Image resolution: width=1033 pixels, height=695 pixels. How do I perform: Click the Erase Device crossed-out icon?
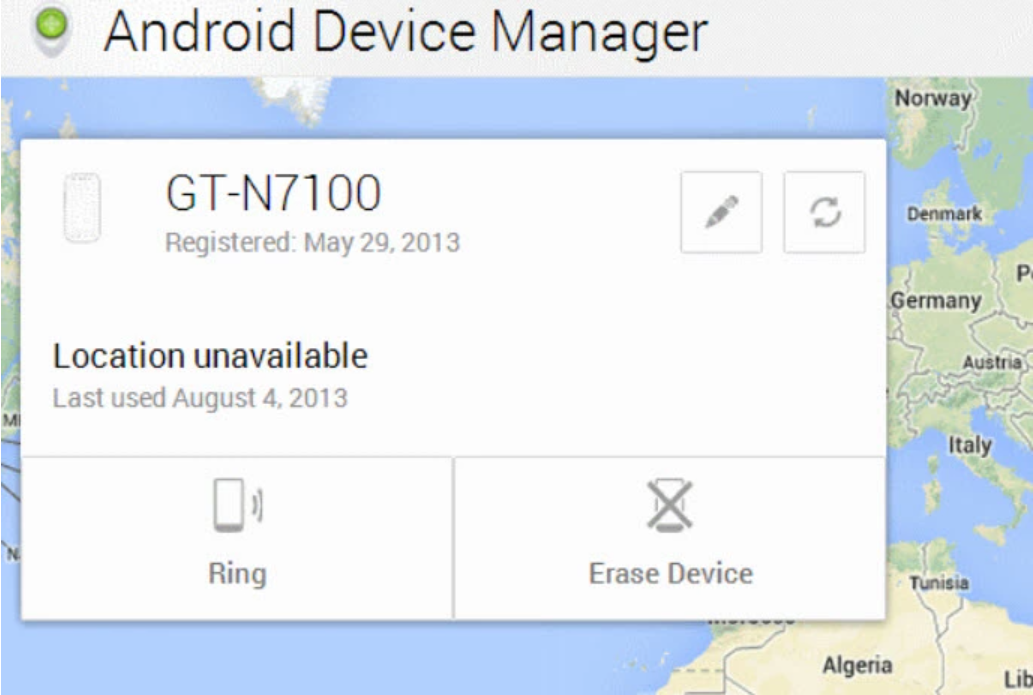[669, 505]
